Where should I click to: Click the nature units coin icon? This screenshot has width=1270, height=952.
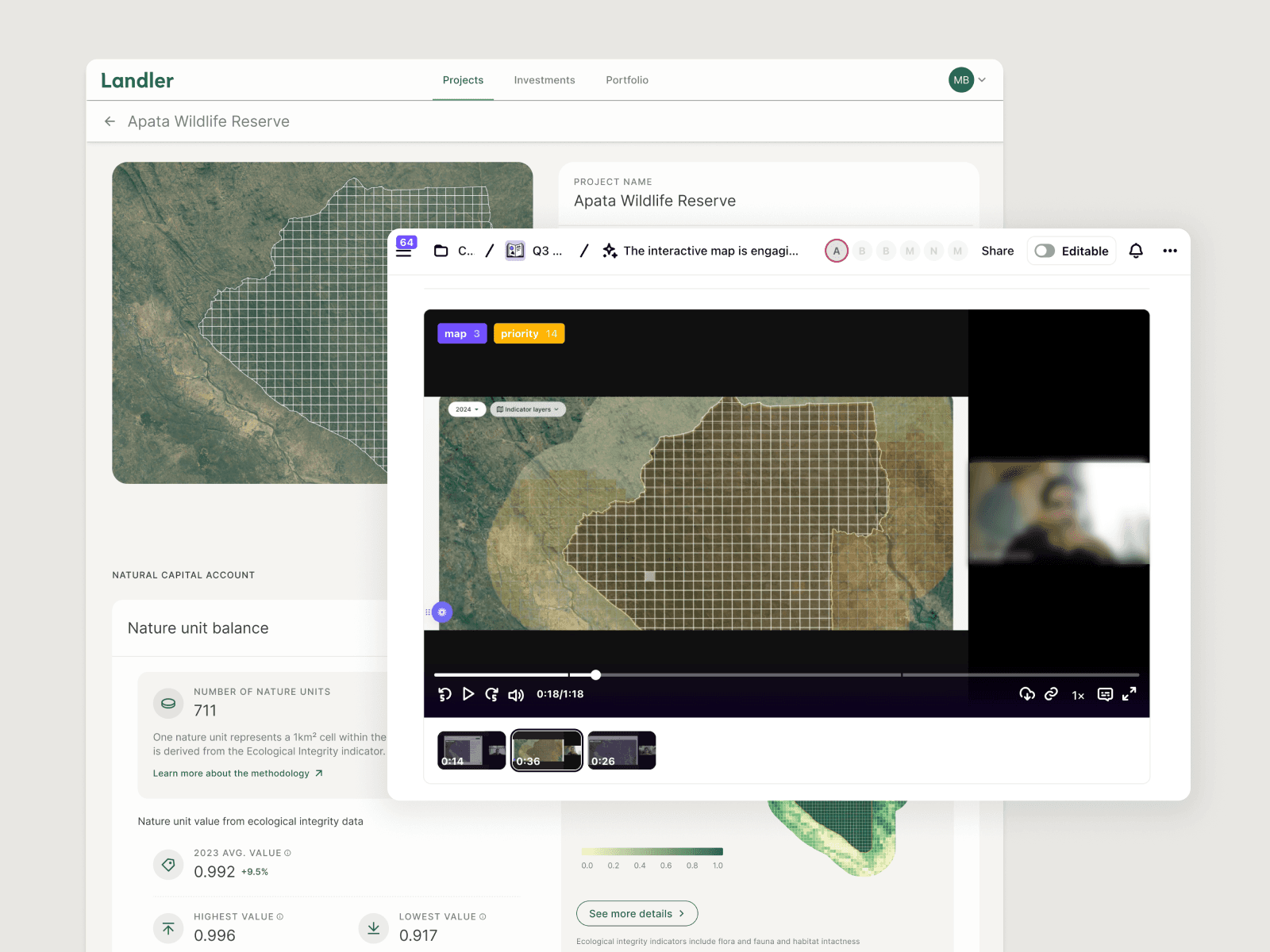tap(168, 703)
